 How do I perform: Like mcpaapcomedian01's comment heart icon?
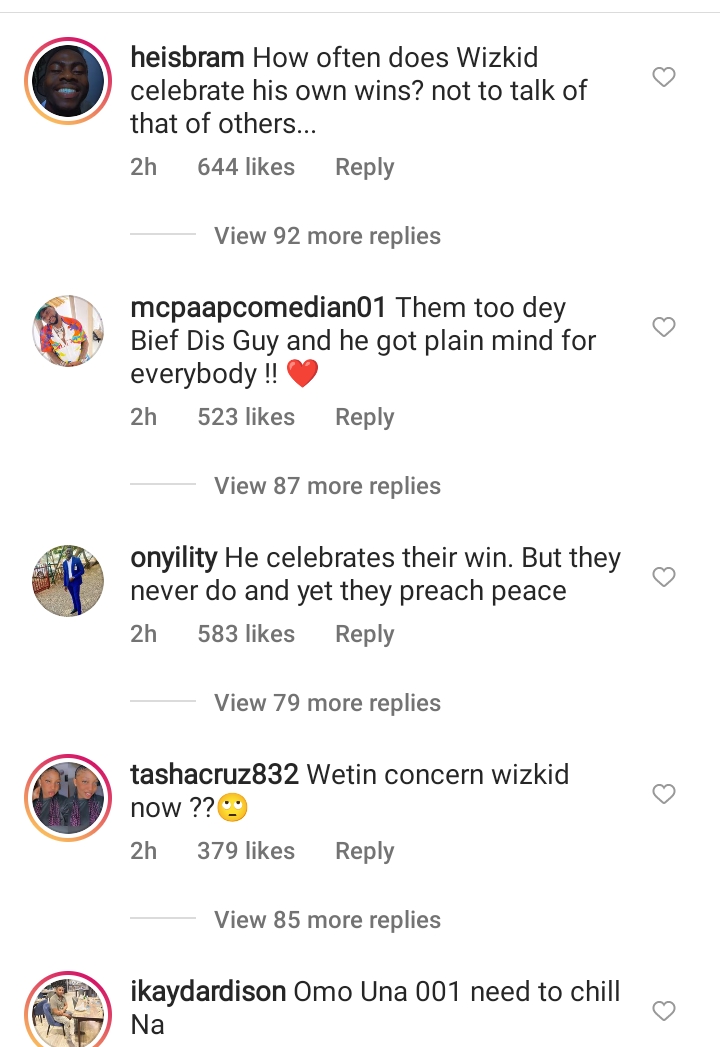(x=663, y=327)
